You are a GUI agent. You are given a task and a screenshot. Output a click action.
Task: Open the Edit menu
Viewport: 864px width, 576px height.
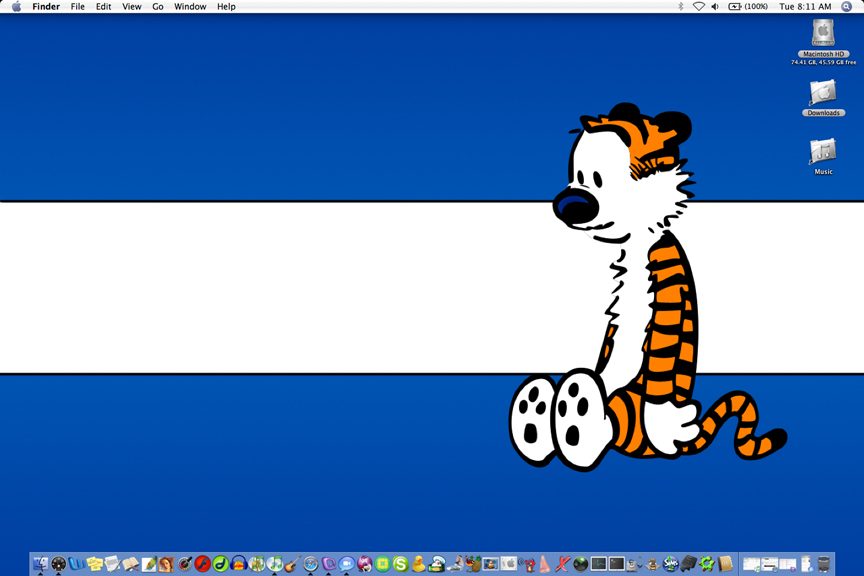coord(103,7)
